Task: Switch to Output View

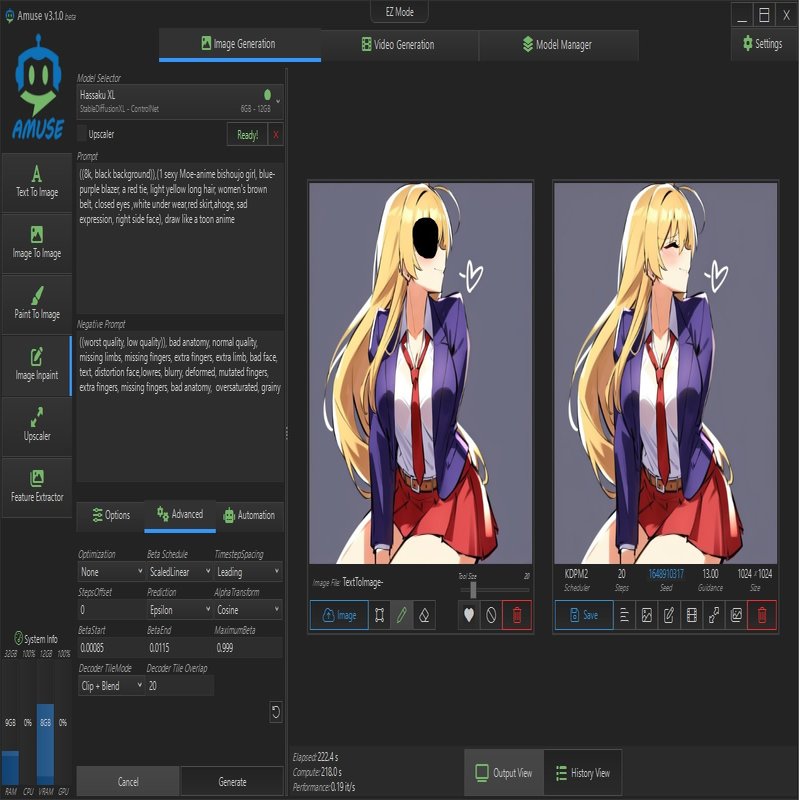Action: pos(504,772)
